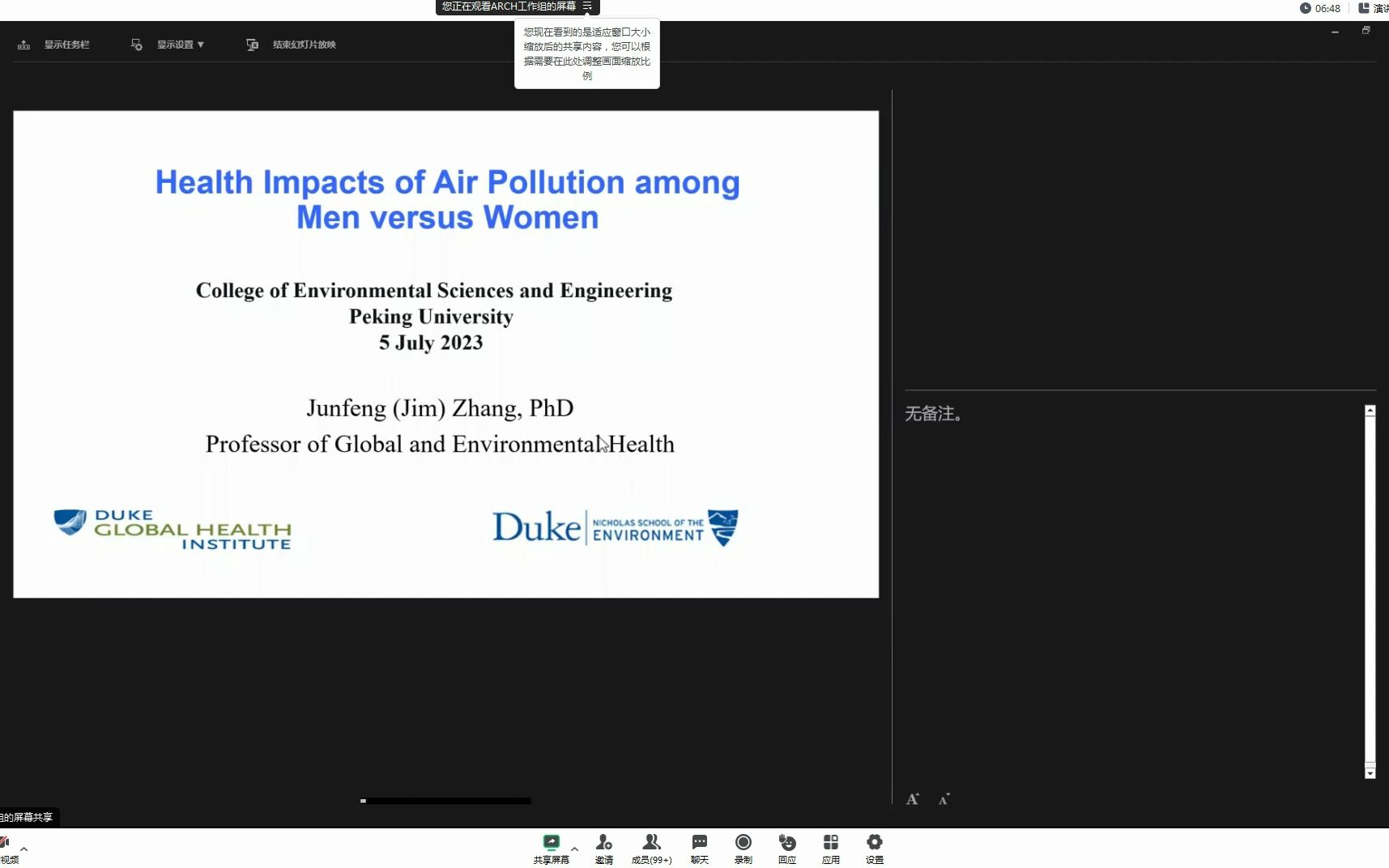
Task: Click the notes scrollbar up arrow
Action: click(1370, 411)
